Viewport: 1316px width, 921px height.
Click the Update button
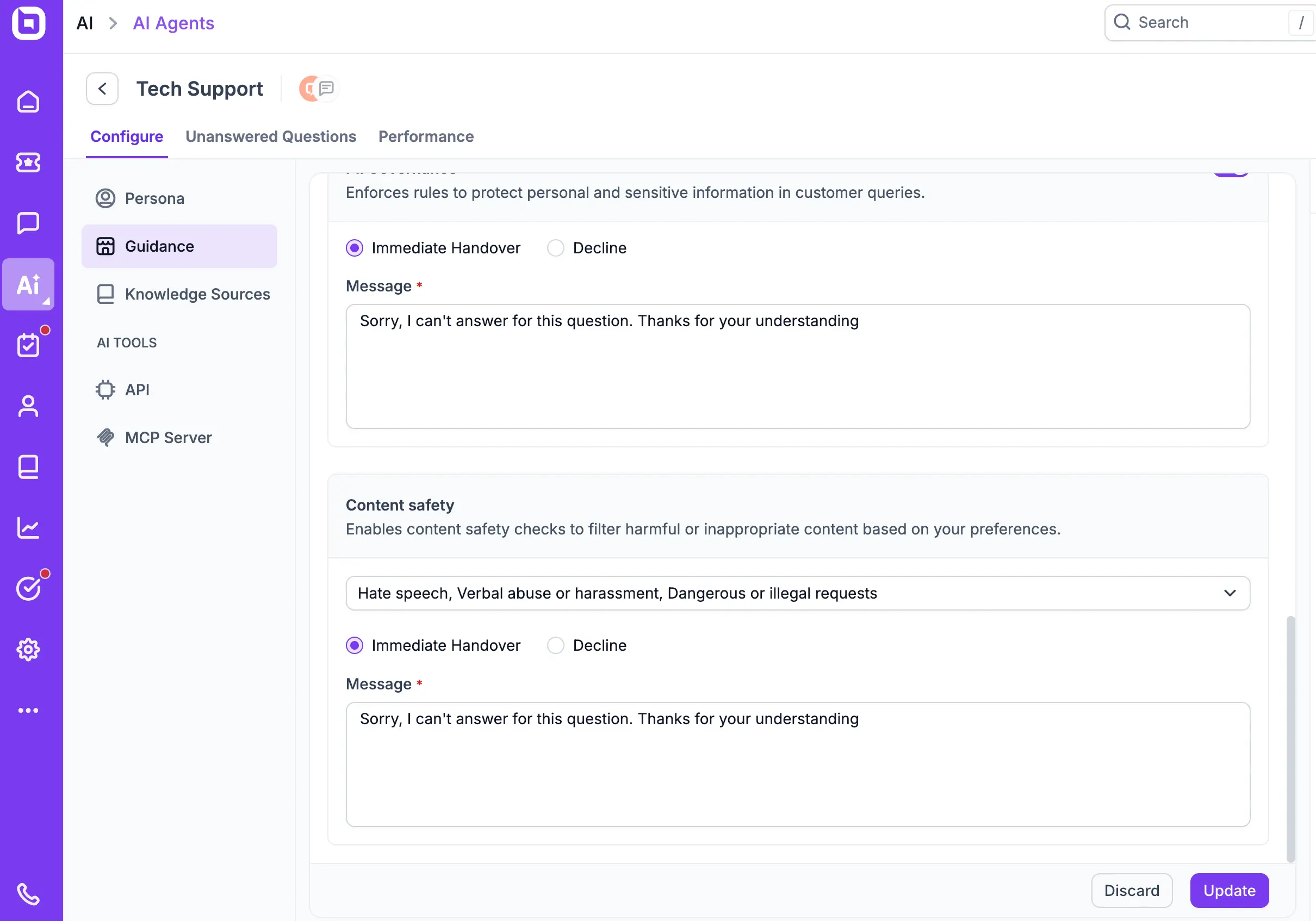point(1229,890)
